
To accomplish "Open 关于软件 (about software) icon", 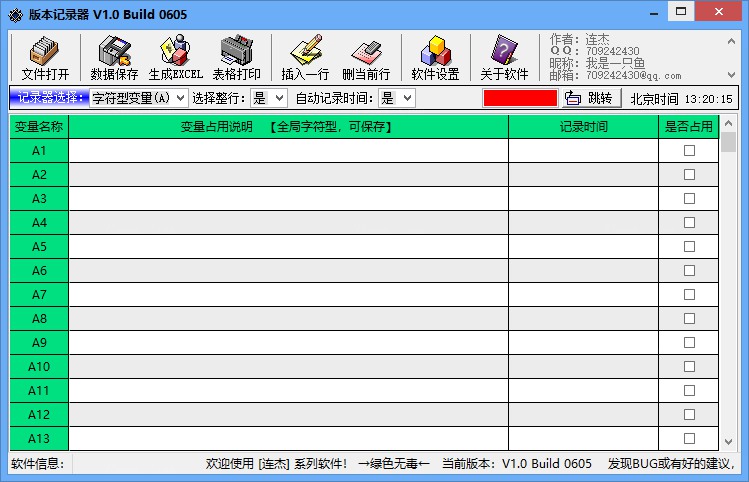I will coord(504,52).
